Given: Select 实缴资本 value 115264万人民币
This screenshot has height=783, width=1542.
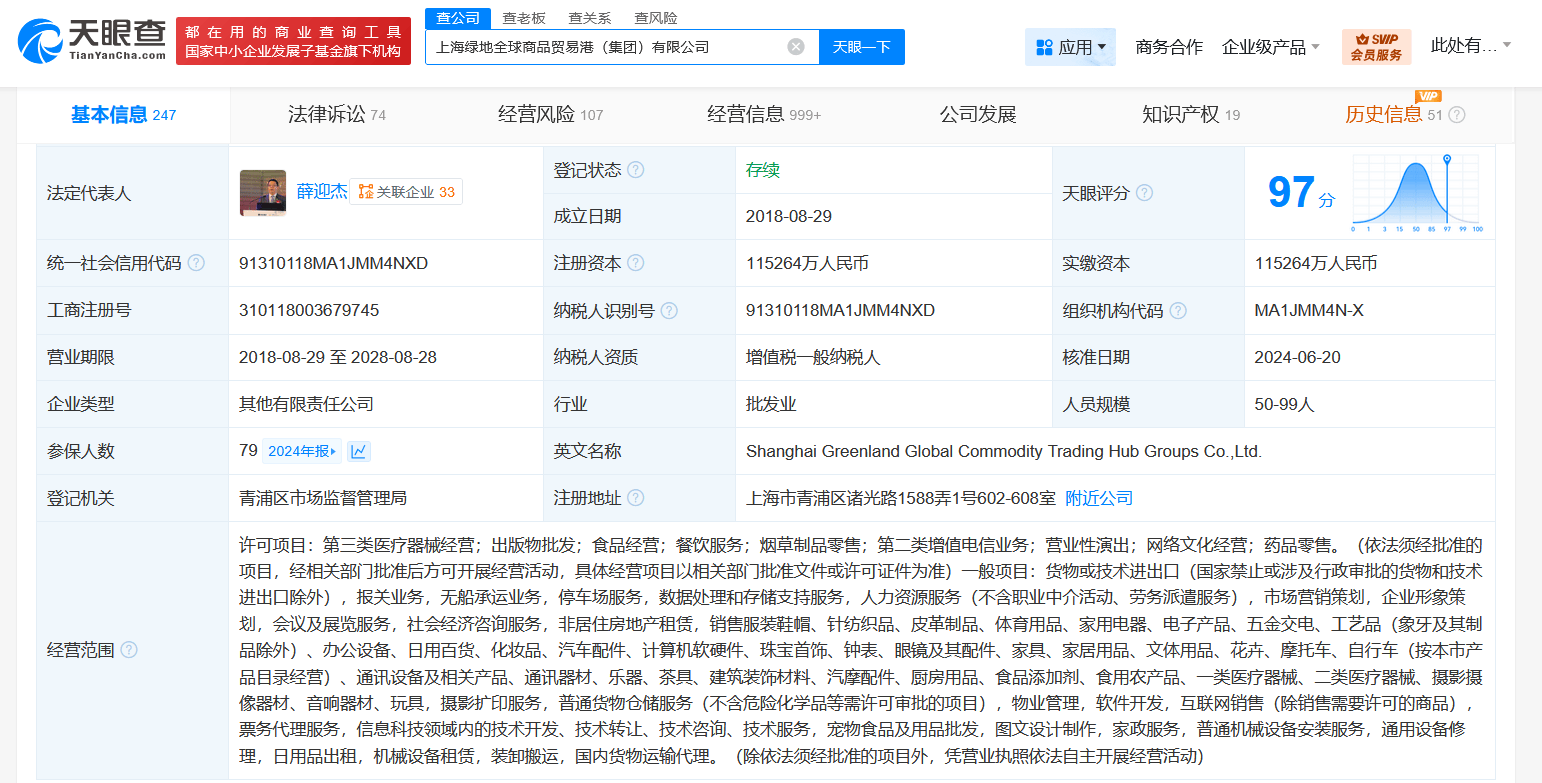Looking at the screenshot, I should [x=1316, y=263].
